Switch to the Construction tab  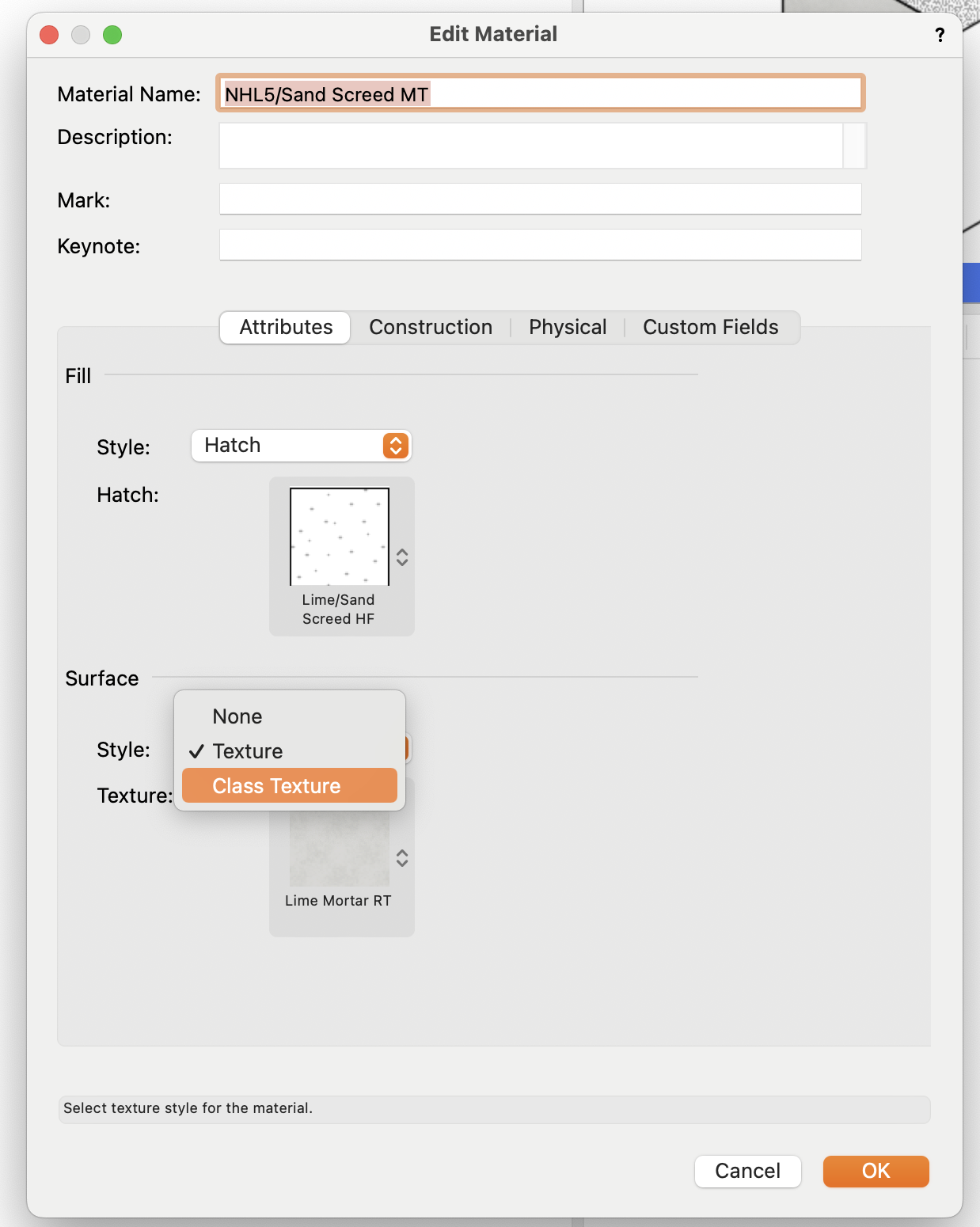(x=431, y=328)
